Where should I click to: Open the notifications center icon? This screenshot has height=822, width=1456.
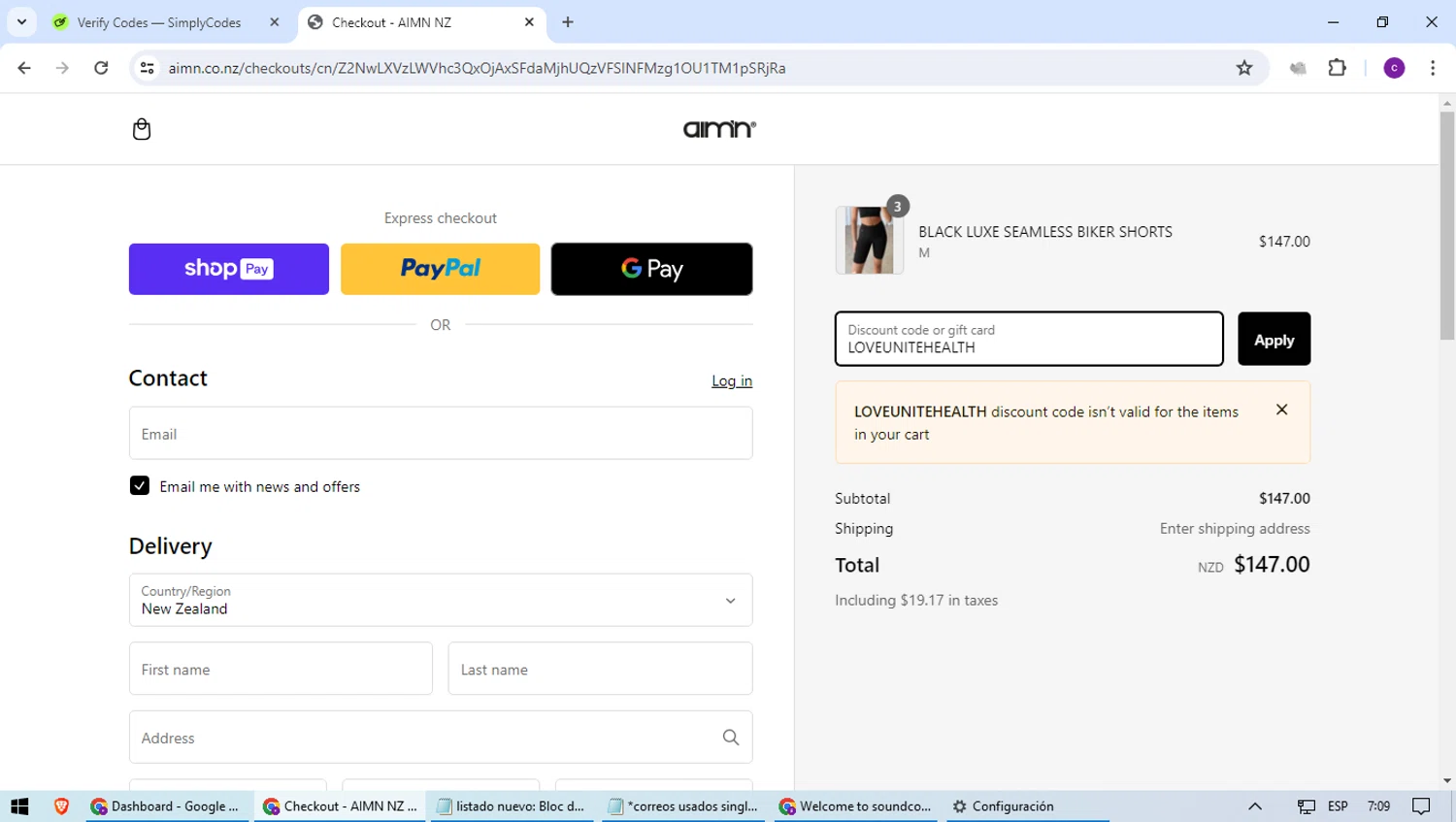[1421, 806]
